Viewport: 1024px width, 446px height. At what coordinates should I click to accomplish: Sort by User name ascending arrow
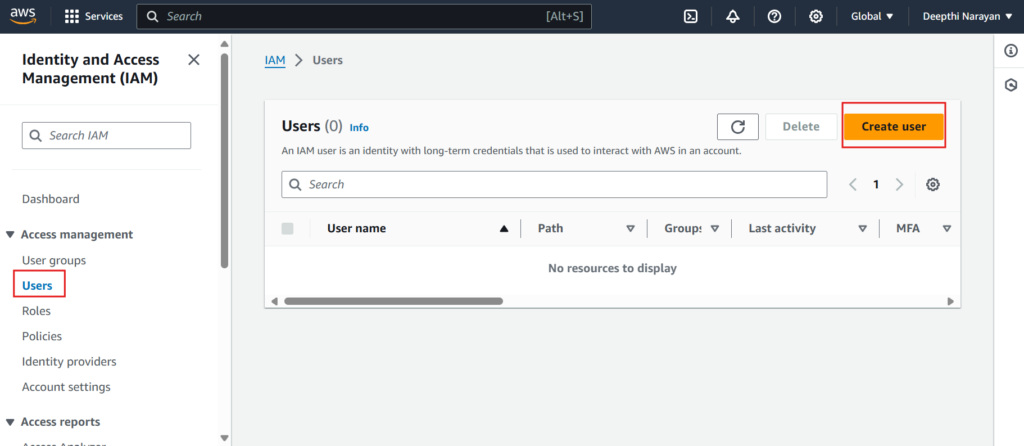pos(504,229)
